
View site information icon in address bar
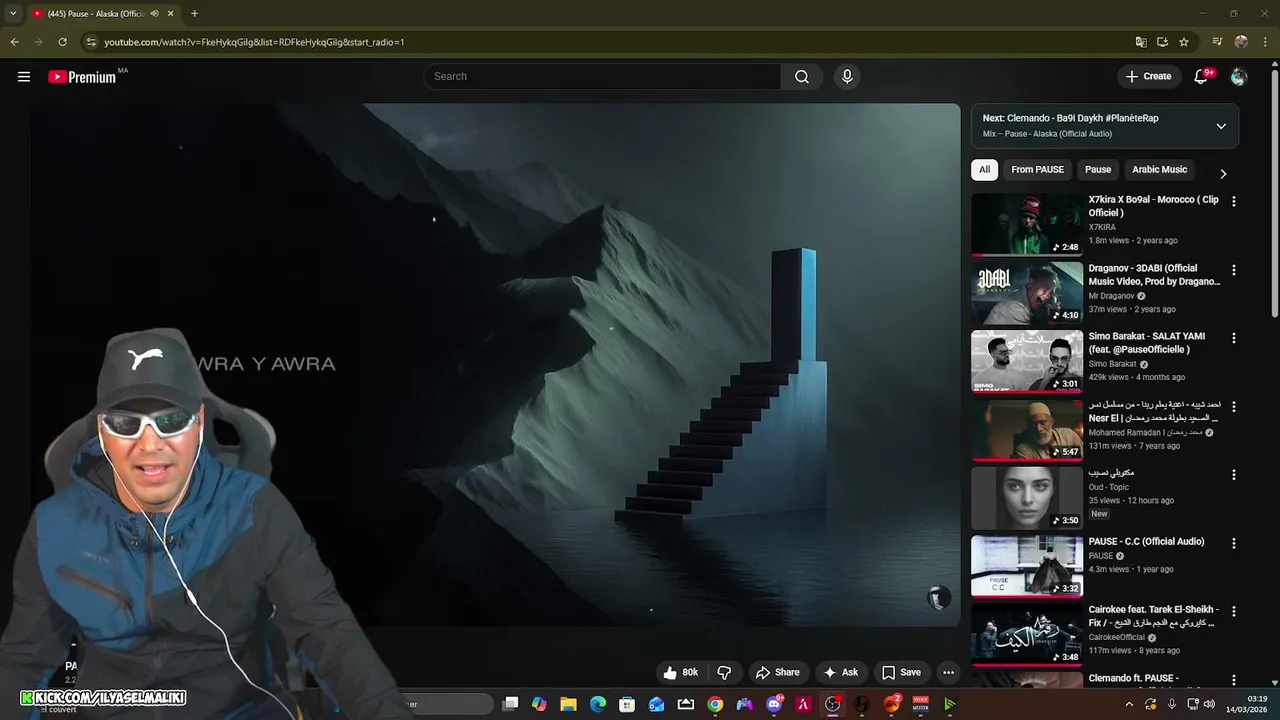pyautogui.click(x=91, y=42)
